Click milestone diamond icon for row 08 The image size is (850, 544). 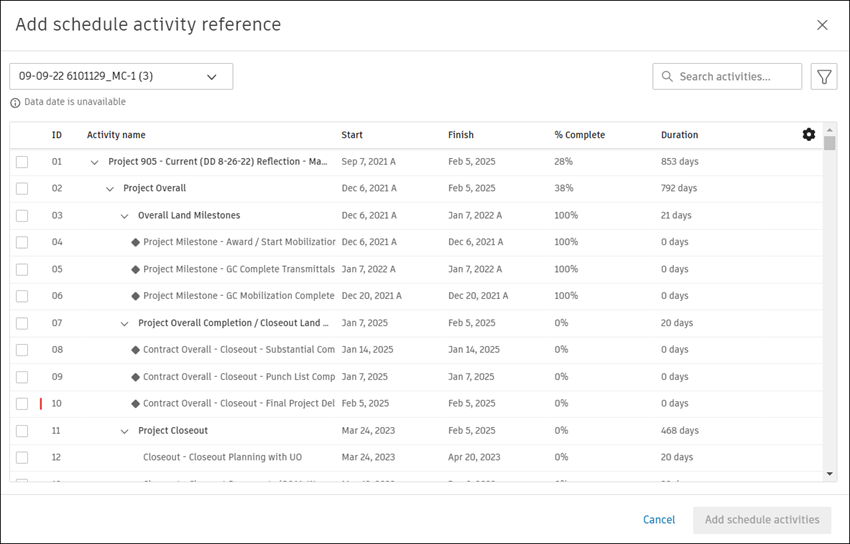(135, 350)
